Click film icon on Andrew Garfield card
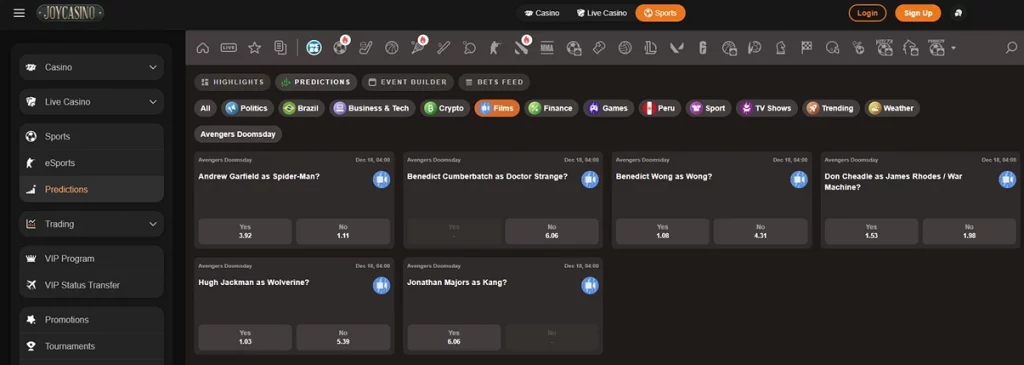1024x365 pixels. (381, 179)
